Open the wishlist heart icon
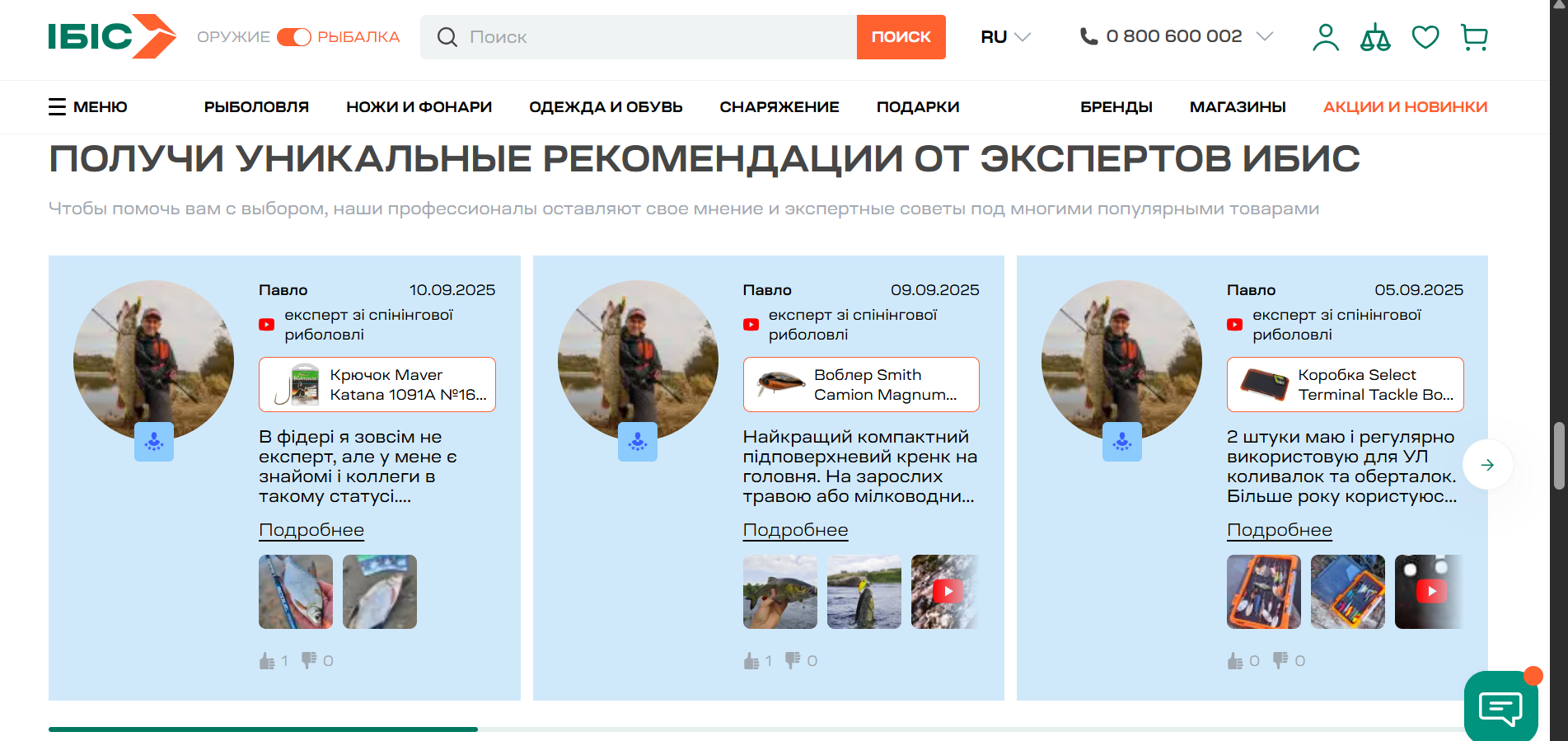This screenshot has height=741, width=1568. (x=1425, y=37)
